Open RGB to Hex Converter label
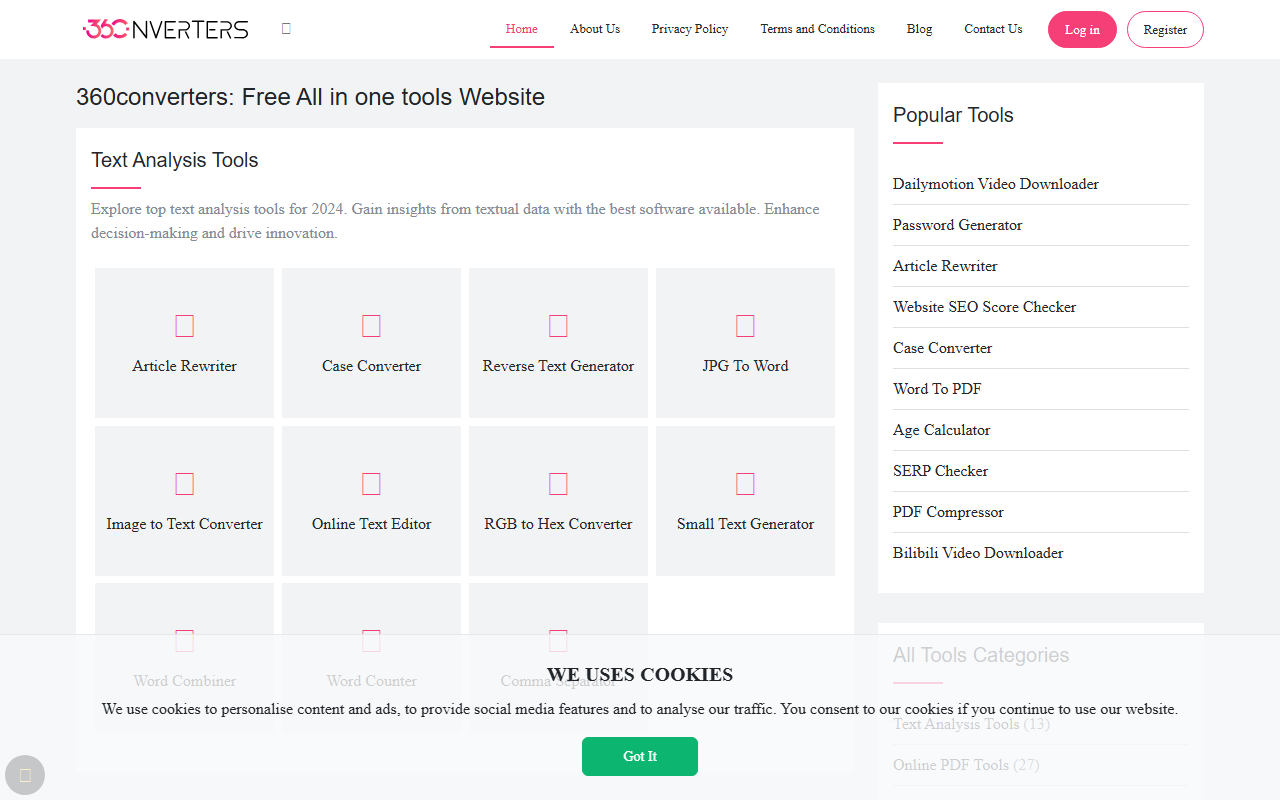 558,524
